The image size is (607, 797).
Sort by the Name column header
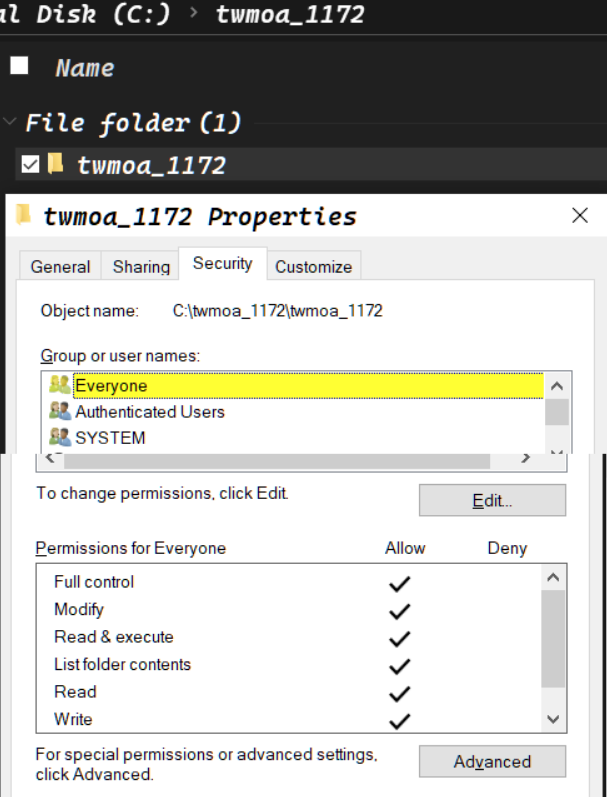pos(85,68)
